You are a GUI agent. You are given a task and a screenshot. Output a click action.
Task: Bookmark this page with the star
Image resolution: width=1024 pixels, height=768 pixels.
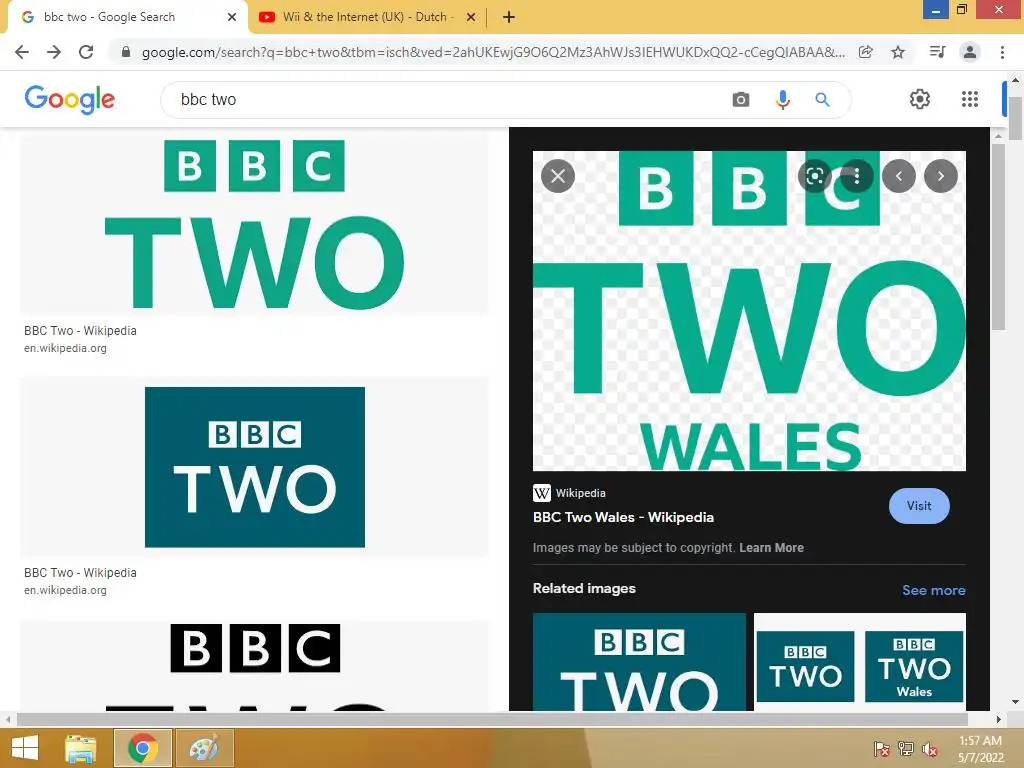point(898,52)
